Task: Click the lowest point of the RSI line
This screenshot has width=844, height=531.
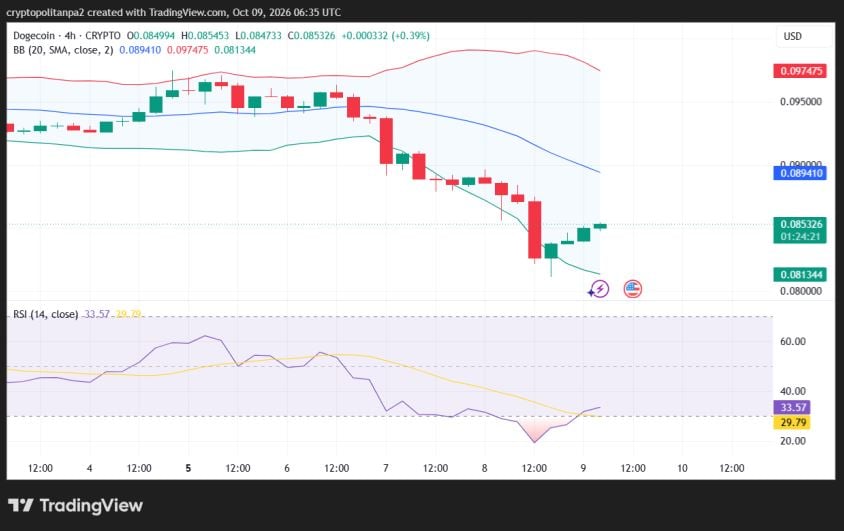Action: [534, 442]
